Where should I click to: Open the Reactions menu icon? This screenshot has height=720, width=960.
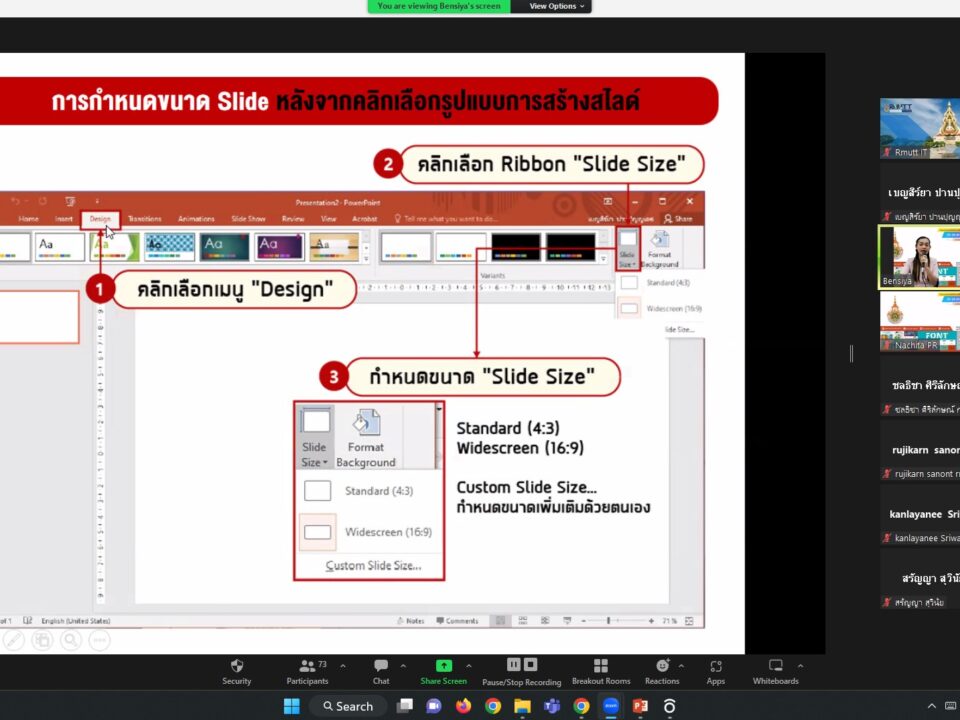coord(662,666)
